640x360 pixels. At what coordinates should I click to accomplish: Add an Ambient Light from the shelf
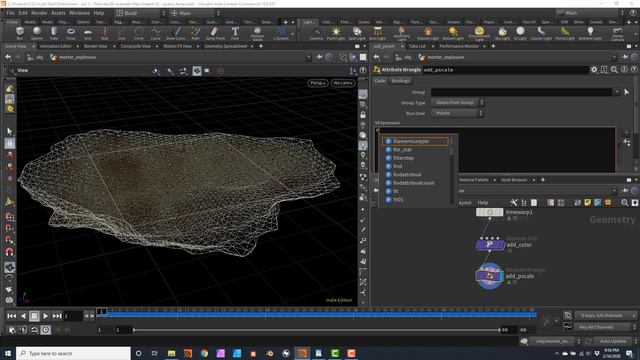[x=590, y=33]
